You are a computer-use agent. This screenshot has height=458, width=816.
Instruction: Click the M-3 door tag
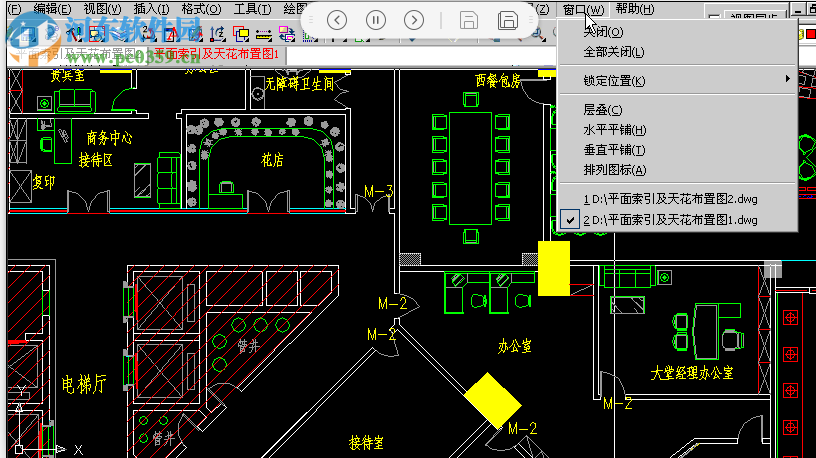(379, 192)
